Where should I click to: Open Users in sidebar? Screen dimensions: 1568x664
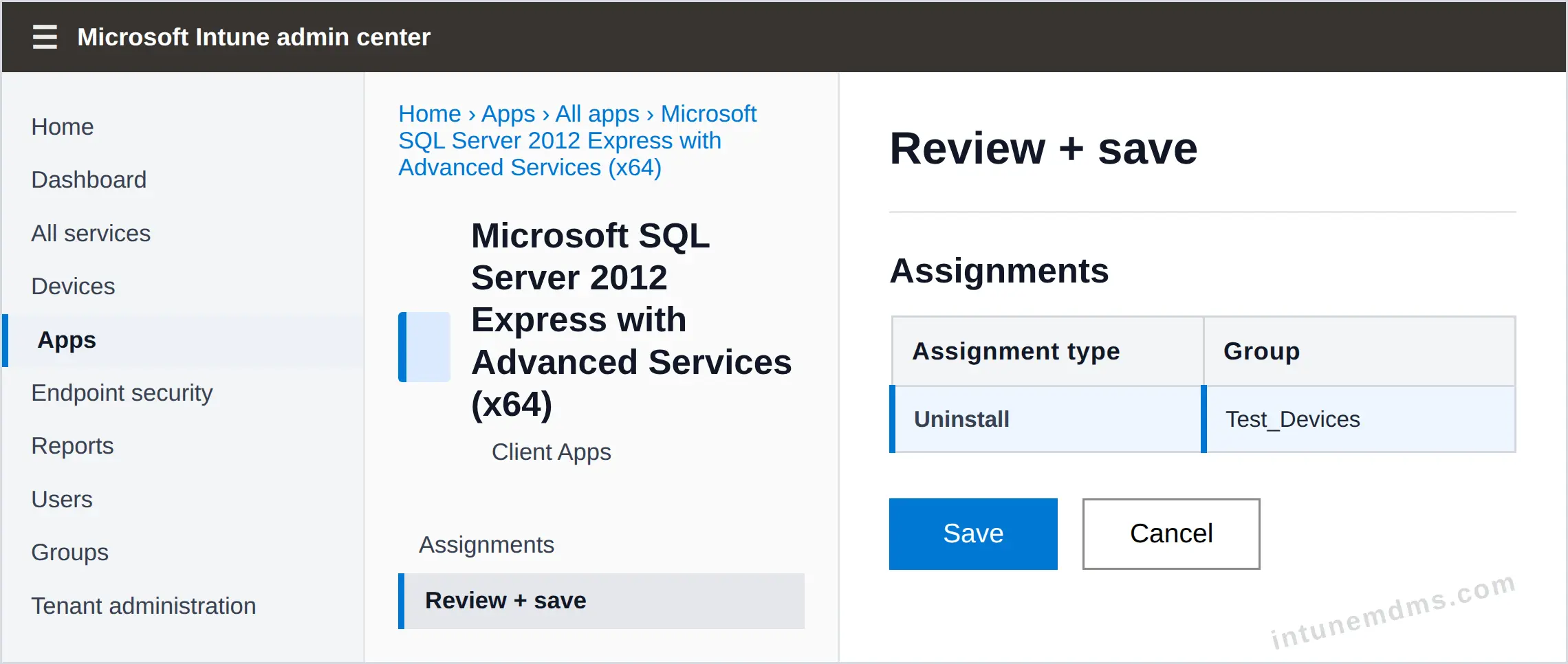click(62, 499)
